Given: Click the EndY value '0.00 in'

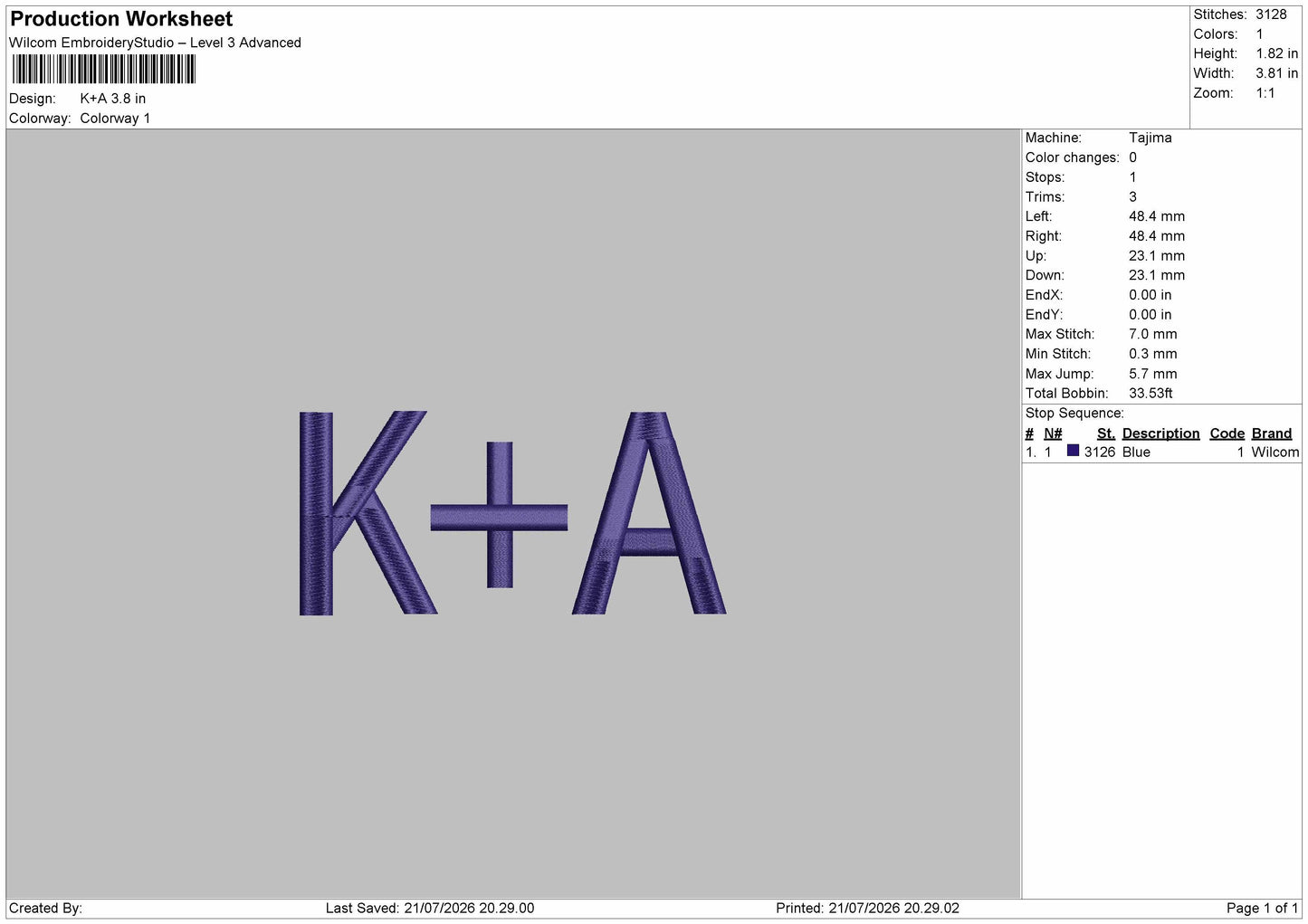Looking at the screenshot, I should [x=1150, y=315].
